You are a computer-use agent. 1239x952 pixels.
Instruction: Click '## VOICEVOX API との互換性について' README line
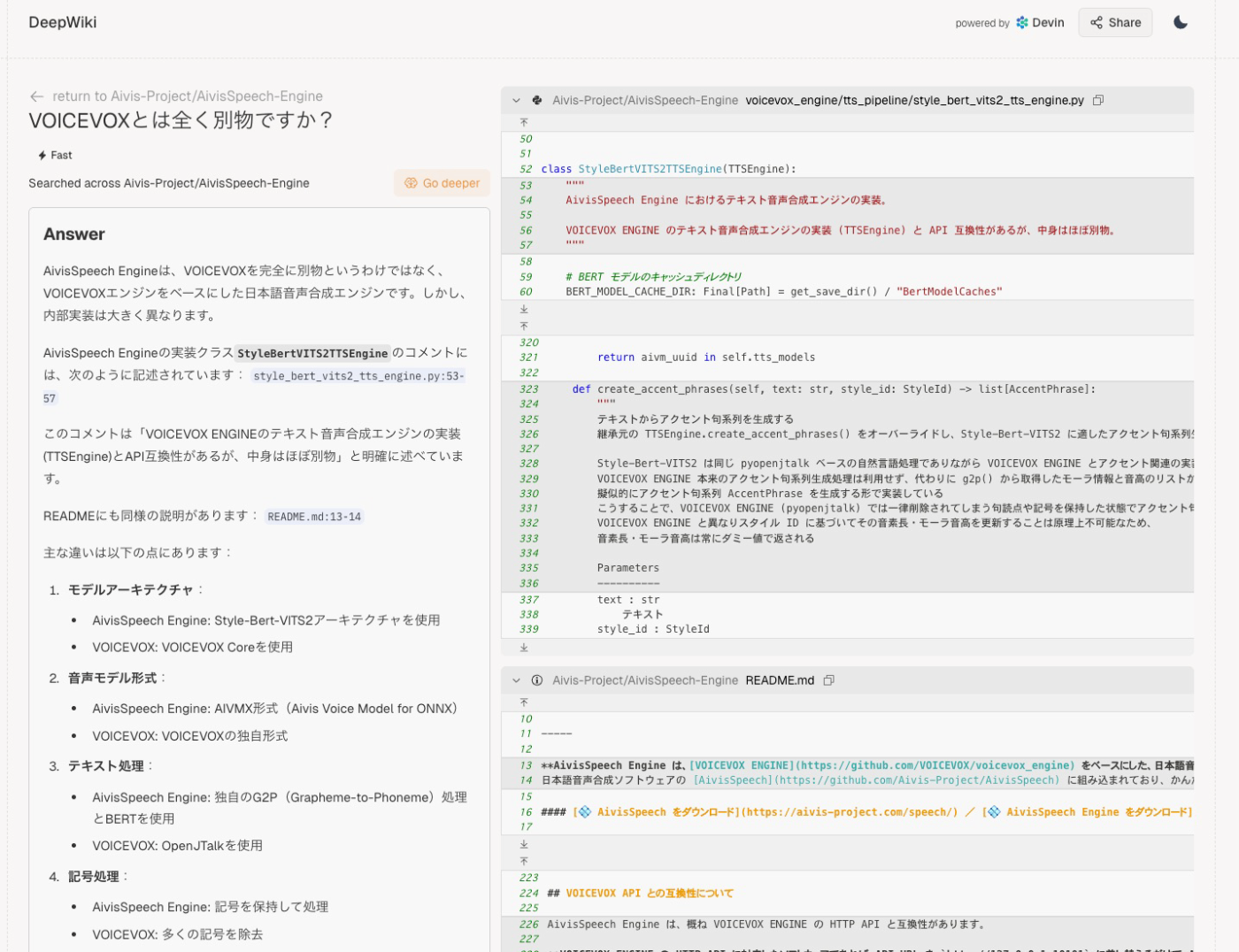tap(640, 894)
